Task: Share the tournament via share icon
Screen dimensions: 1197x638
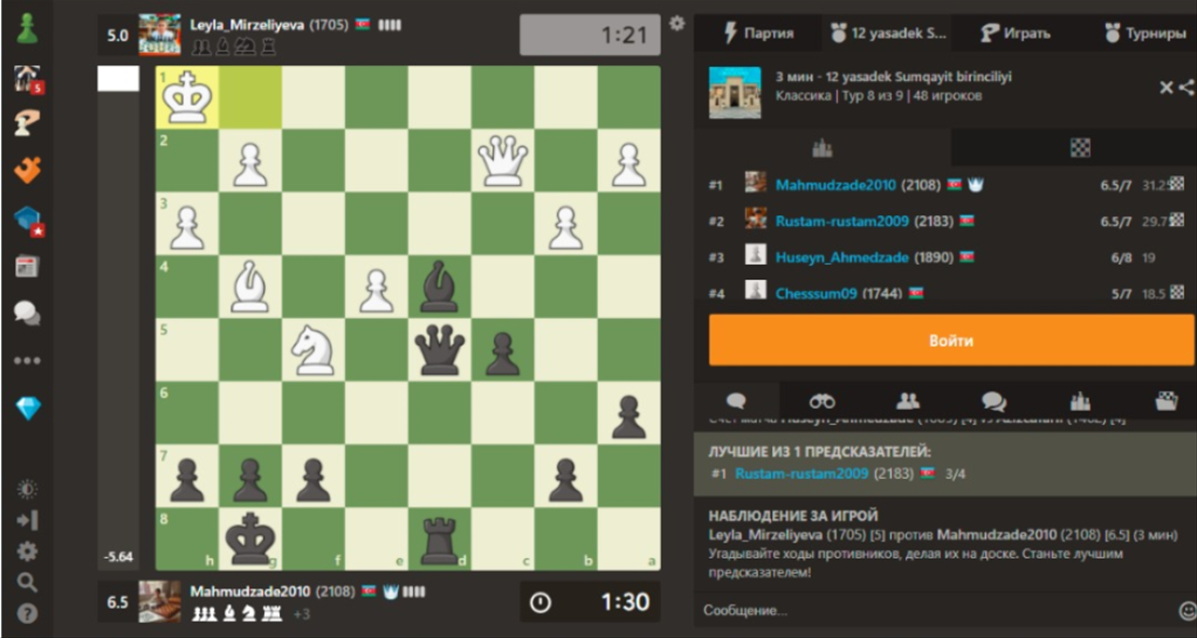Action: 1186,88
